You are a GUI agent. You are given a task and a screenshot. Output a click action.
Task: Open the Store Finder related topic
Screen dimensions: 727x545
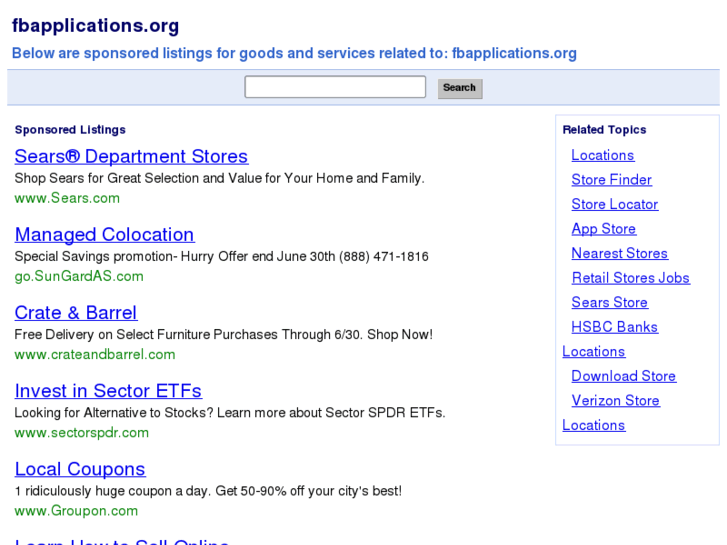[612, 180]
